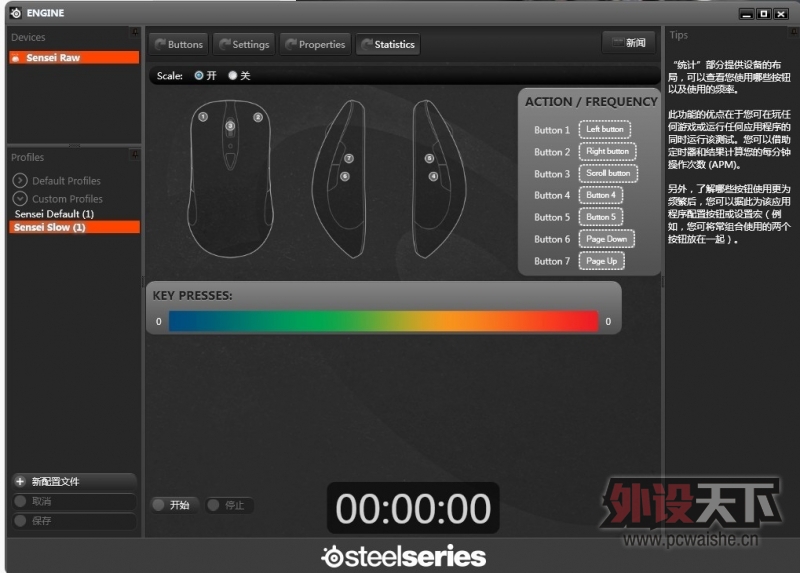The height and width of the screenshot is (573, 800).
Task: Click scroll wheel marker 3
Action: 230,126
